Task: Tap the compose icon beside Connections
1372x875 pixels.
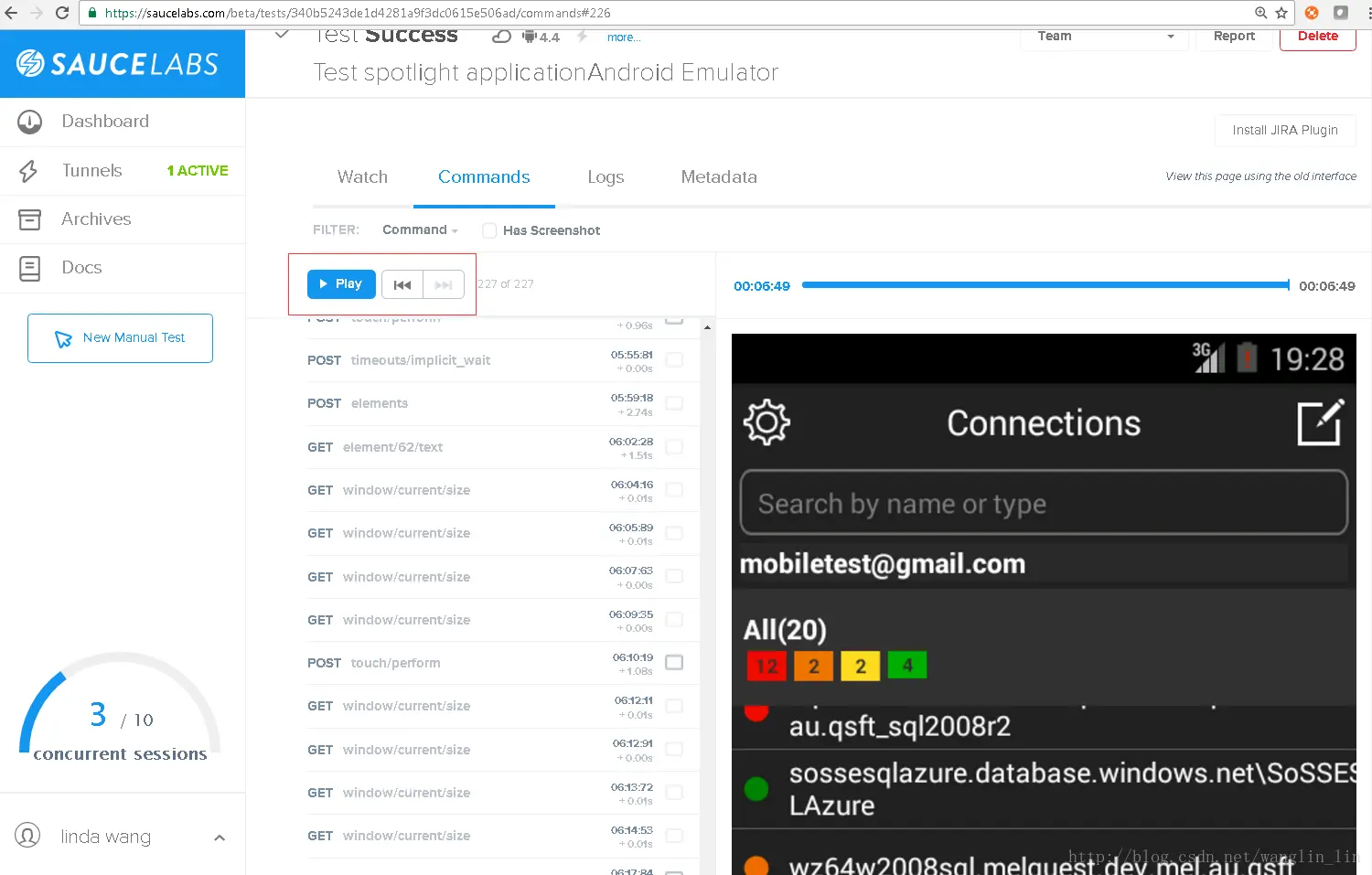Action: [x=1321, y=422]
